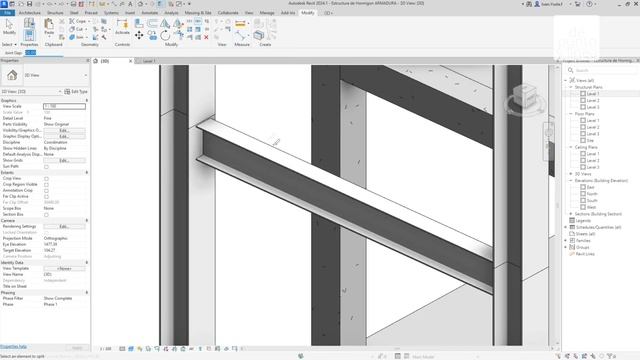Image resolution: width=640 pixels, height=360 pixels.
Task: Toggle the Sun Path checkbox
Action: coord(46,167)
